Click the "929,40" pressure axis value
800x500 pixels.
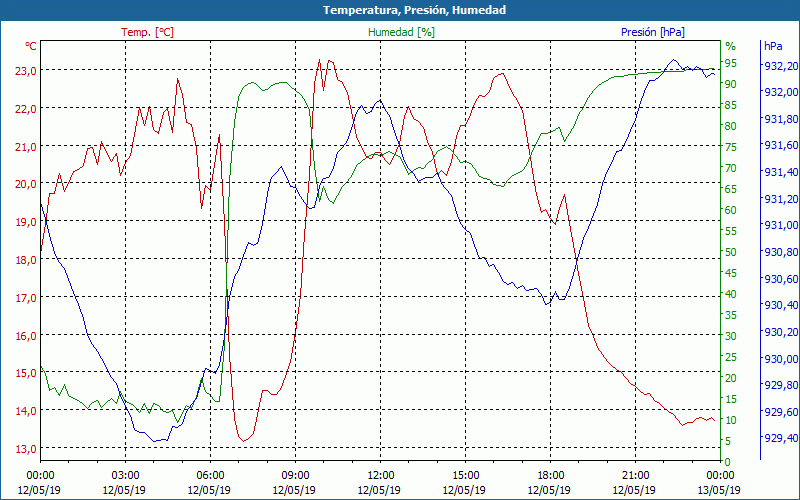pyautogui.click(x=779, y=438)
